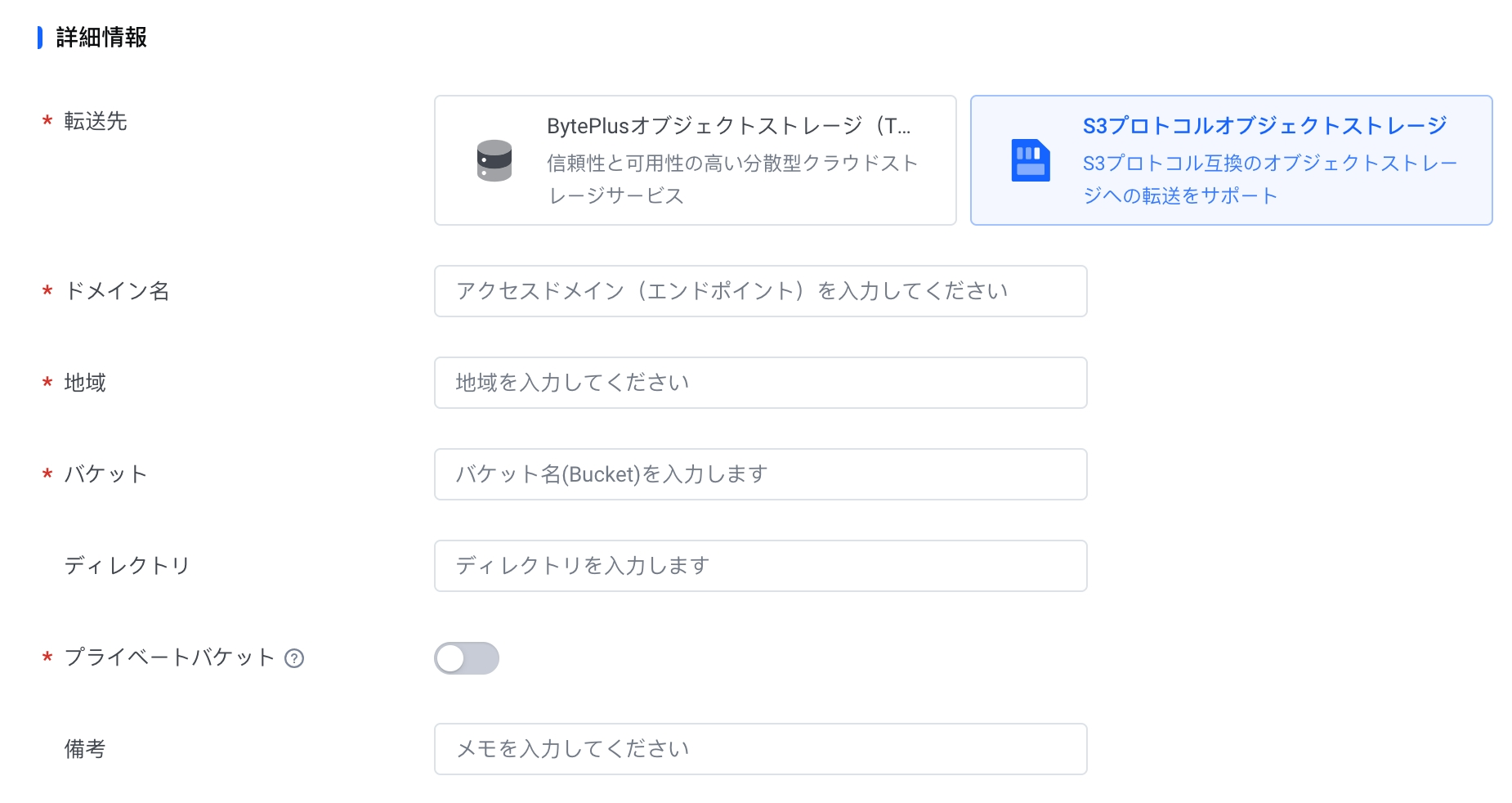Click the メモを入力してください field
The image size is (1512, 803).
(x=761, y=749)
